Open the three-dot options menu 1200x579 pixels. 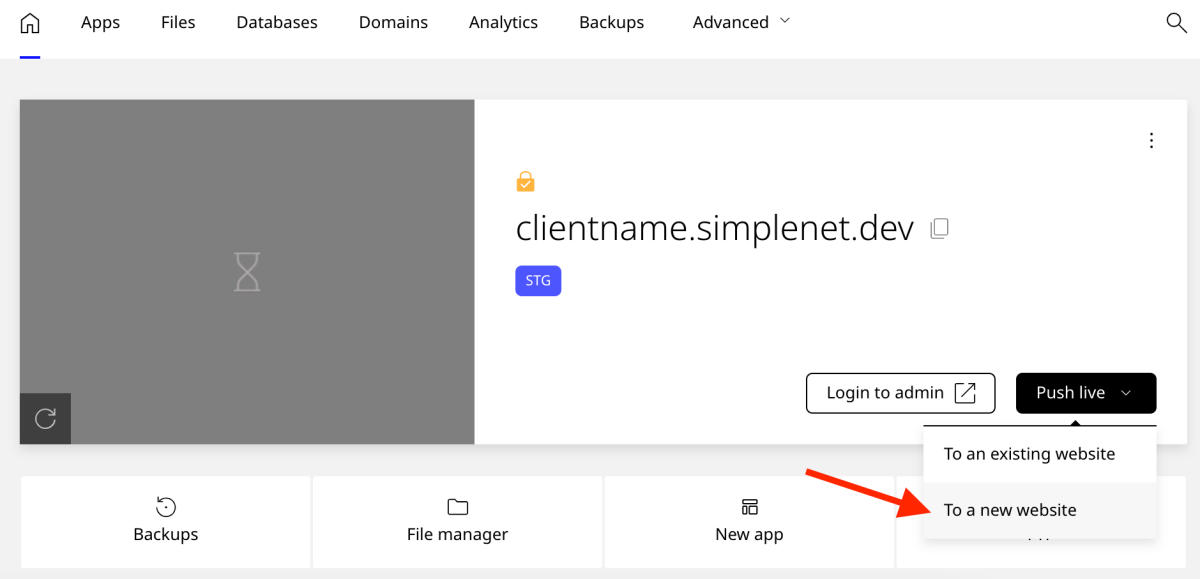point(1151,141)
